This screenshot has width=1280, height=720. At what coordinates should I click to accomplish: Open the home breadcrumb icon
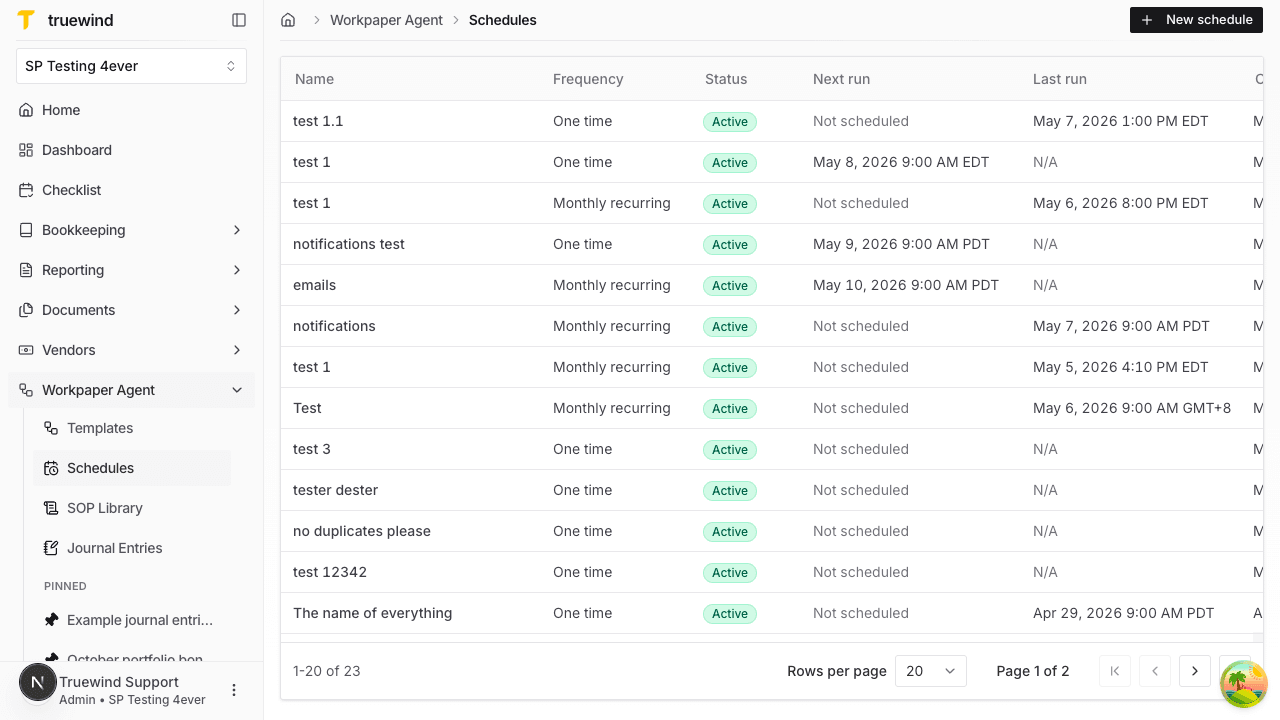tap(288, 20)
